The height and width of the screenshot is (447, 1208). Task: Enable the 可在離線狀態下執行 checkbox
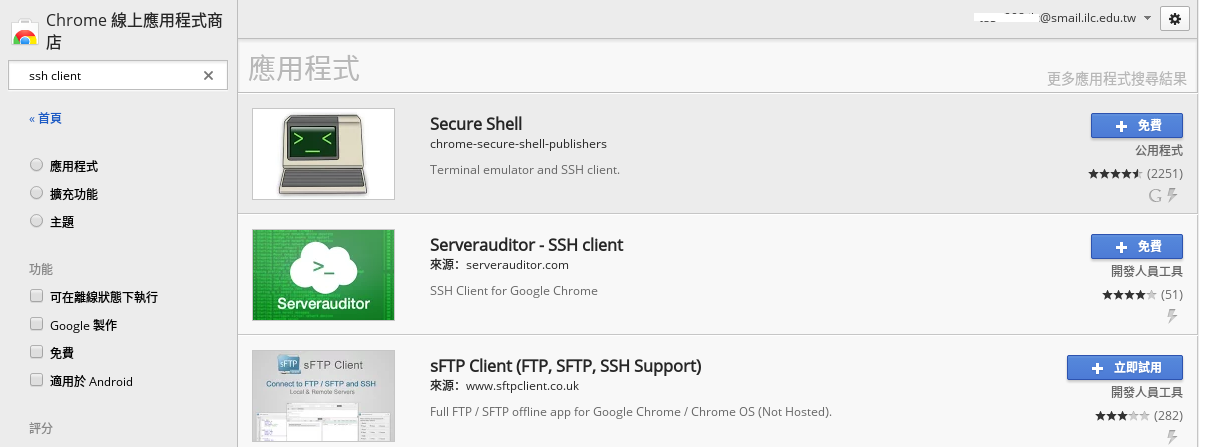(37, 297)
